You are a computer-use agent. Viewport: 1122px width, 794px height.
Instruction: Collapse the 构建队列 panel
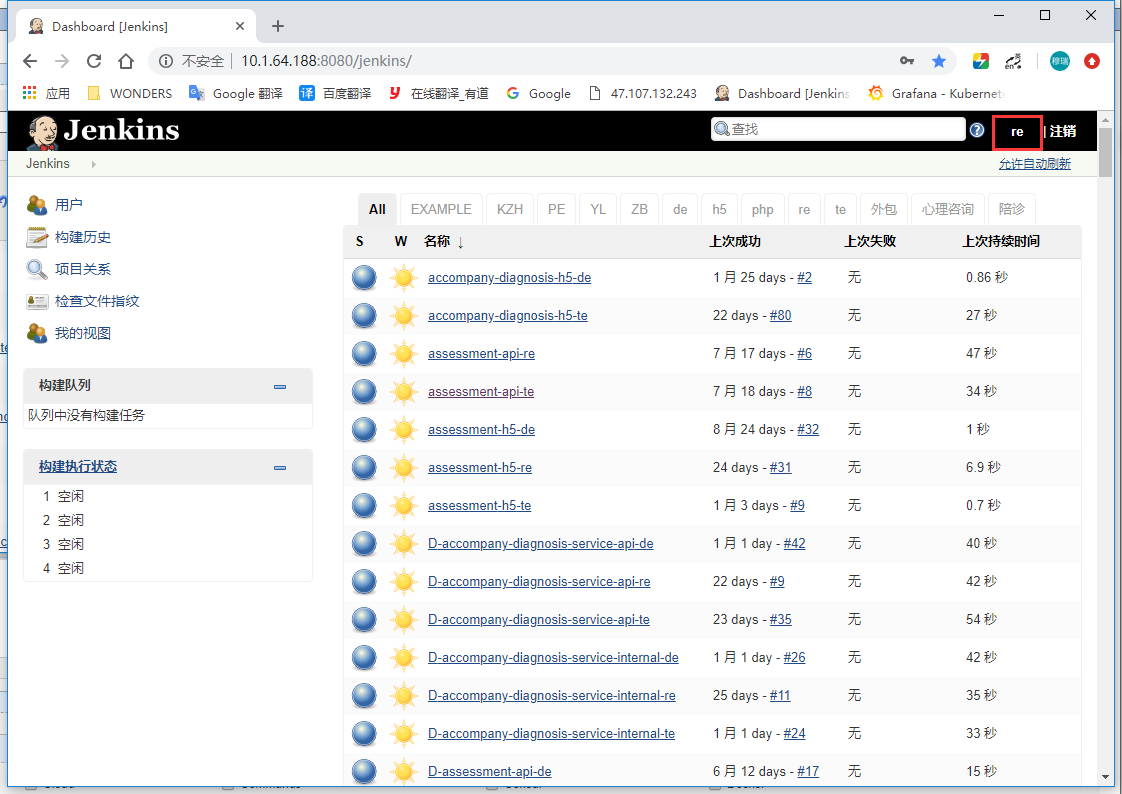click(280, 386)
